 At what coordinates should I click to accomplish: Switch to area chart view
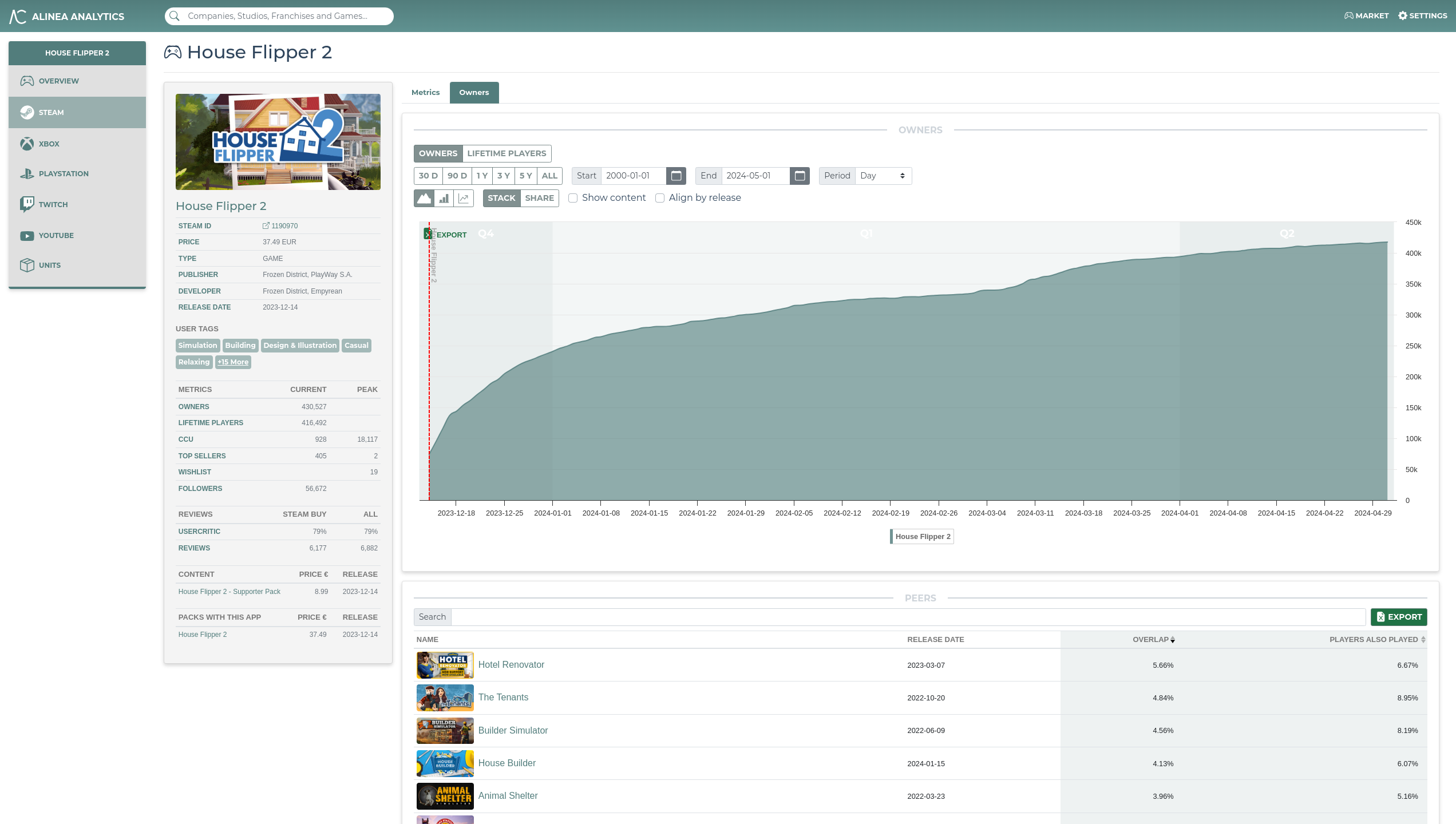pos(424,198)
